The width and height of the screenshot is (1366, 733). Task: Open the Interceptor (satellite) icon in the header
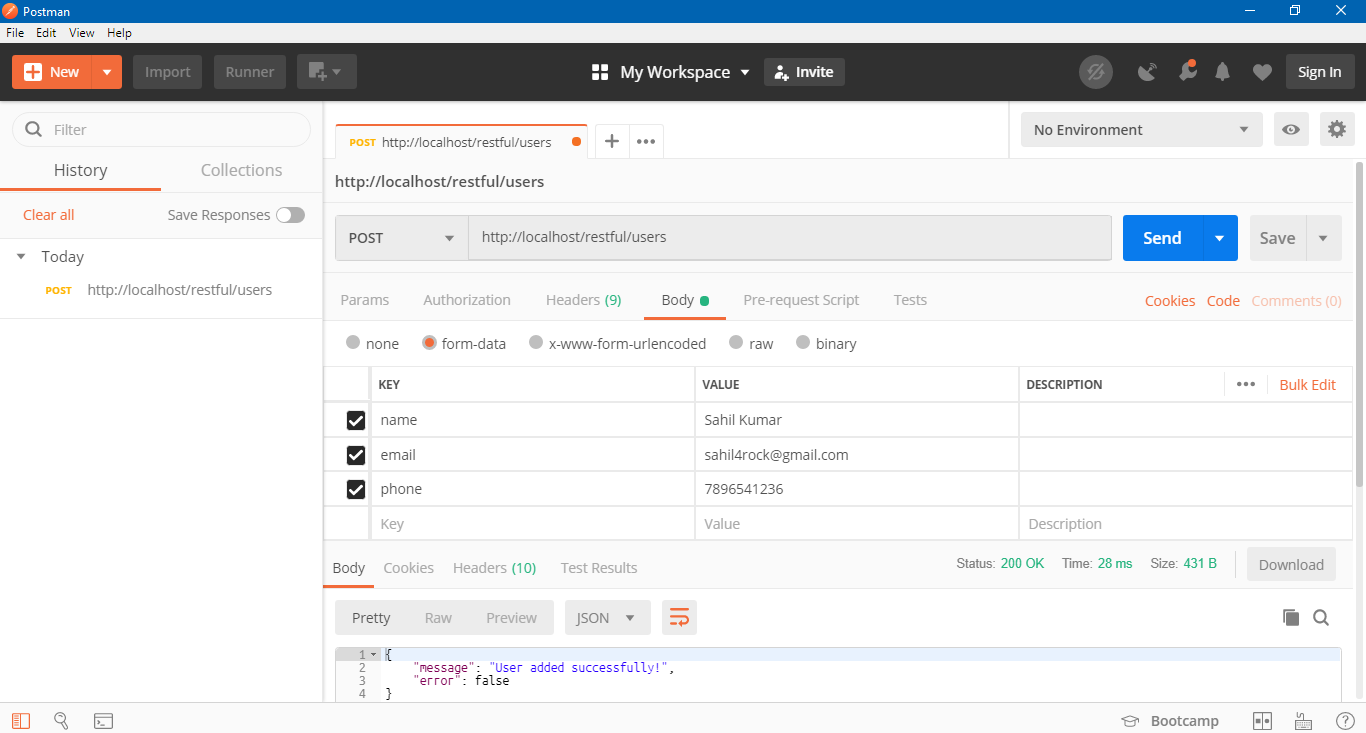coord(1147,71)
